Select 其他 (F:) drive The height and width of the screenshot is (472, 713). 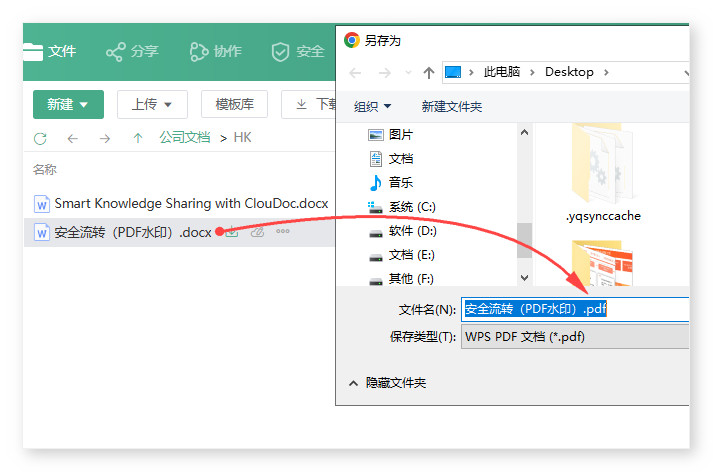tap(401, 279)
